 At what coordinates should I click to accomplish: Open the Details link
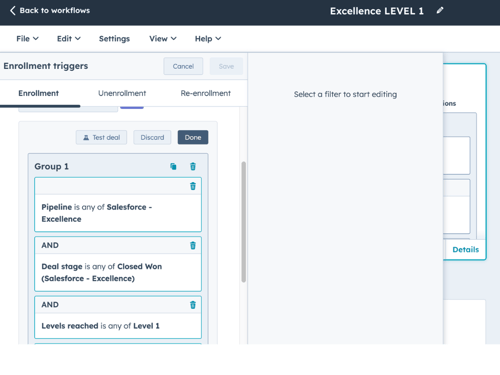465,249
